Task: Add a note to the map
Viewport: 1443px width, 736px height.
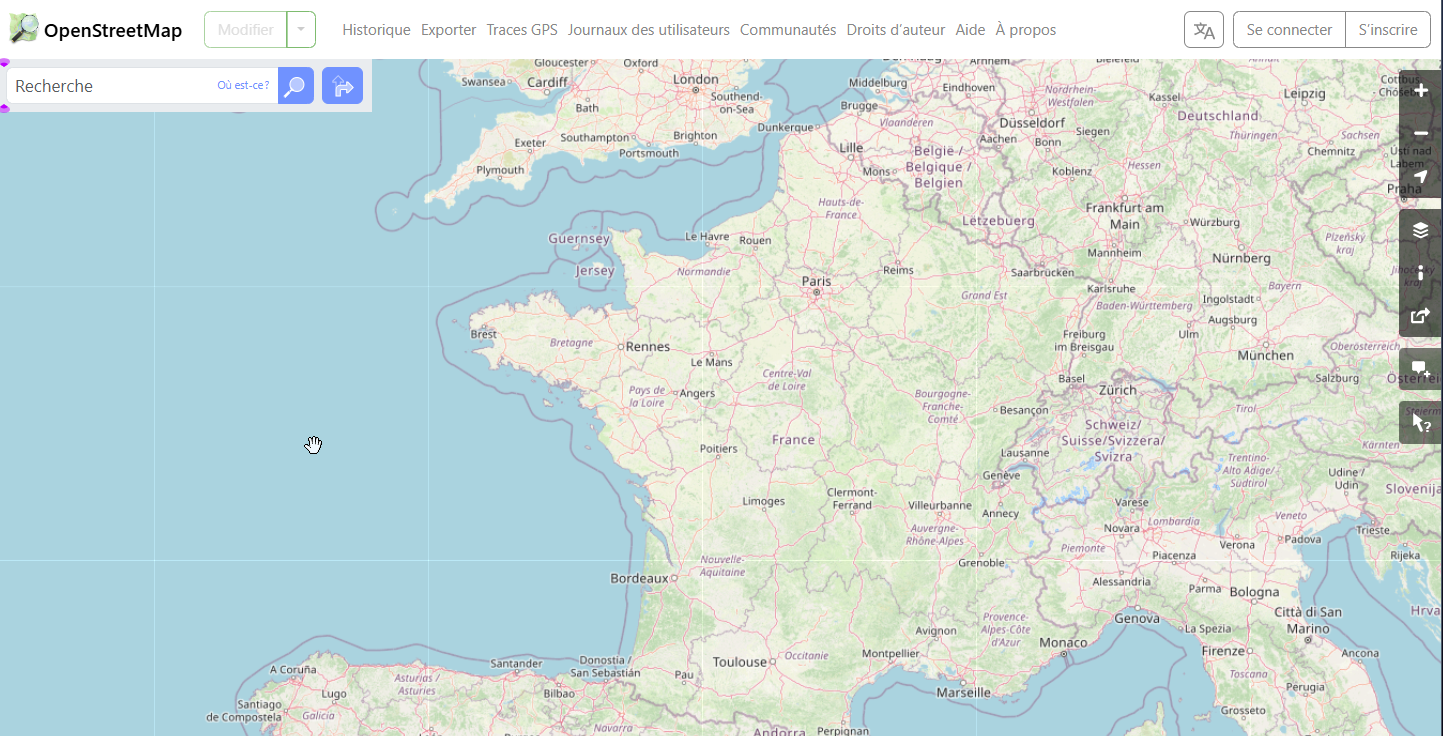Action: pos(1420,369)
